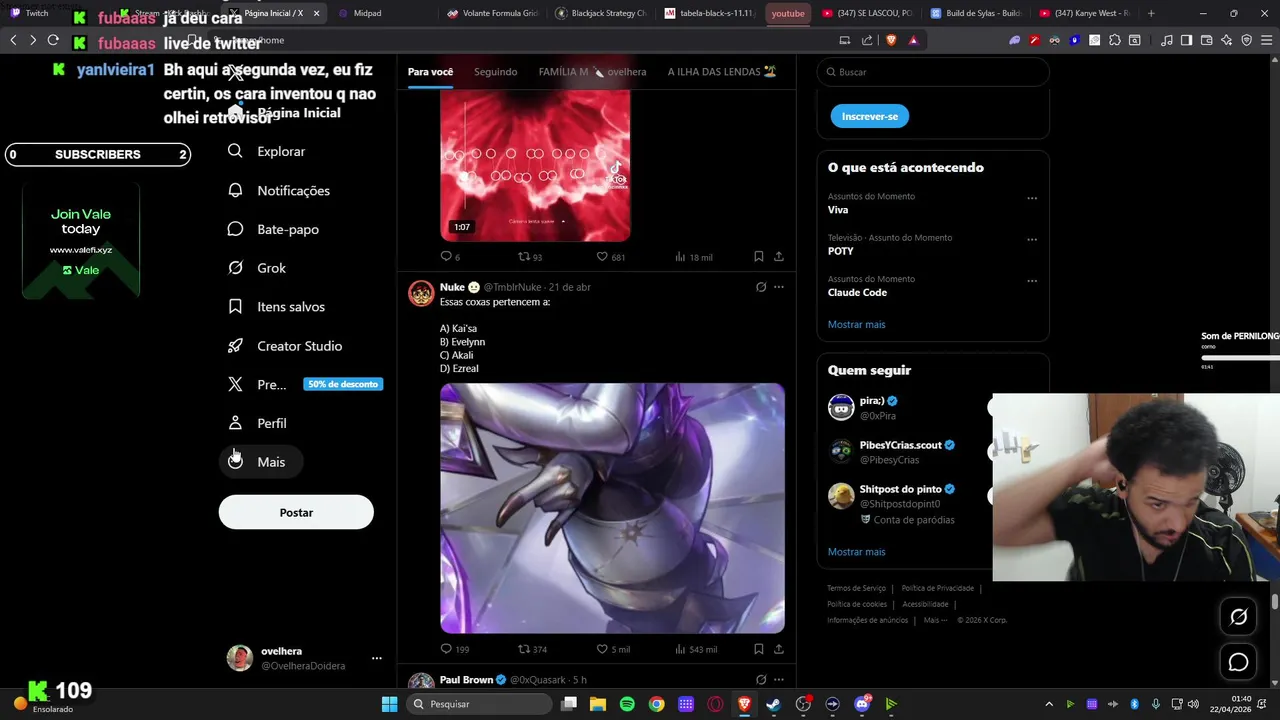
Task: Open Termos de Serviço footer link
Action: click(856, 588)
